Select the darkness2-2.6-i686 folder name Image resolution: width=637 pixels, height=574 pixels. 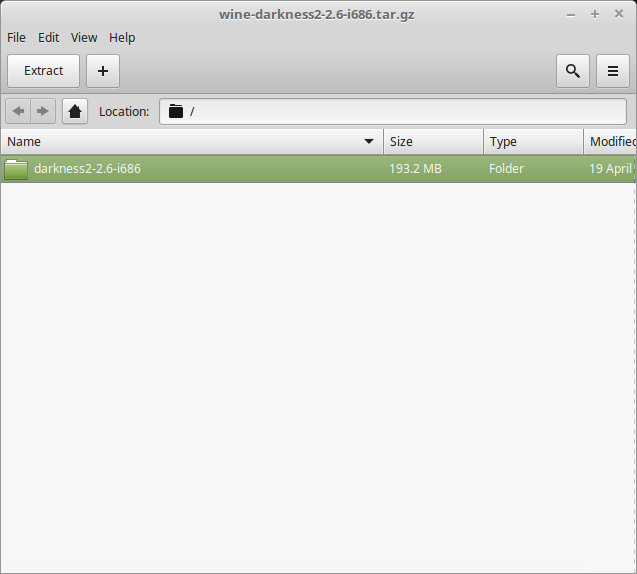87,169
